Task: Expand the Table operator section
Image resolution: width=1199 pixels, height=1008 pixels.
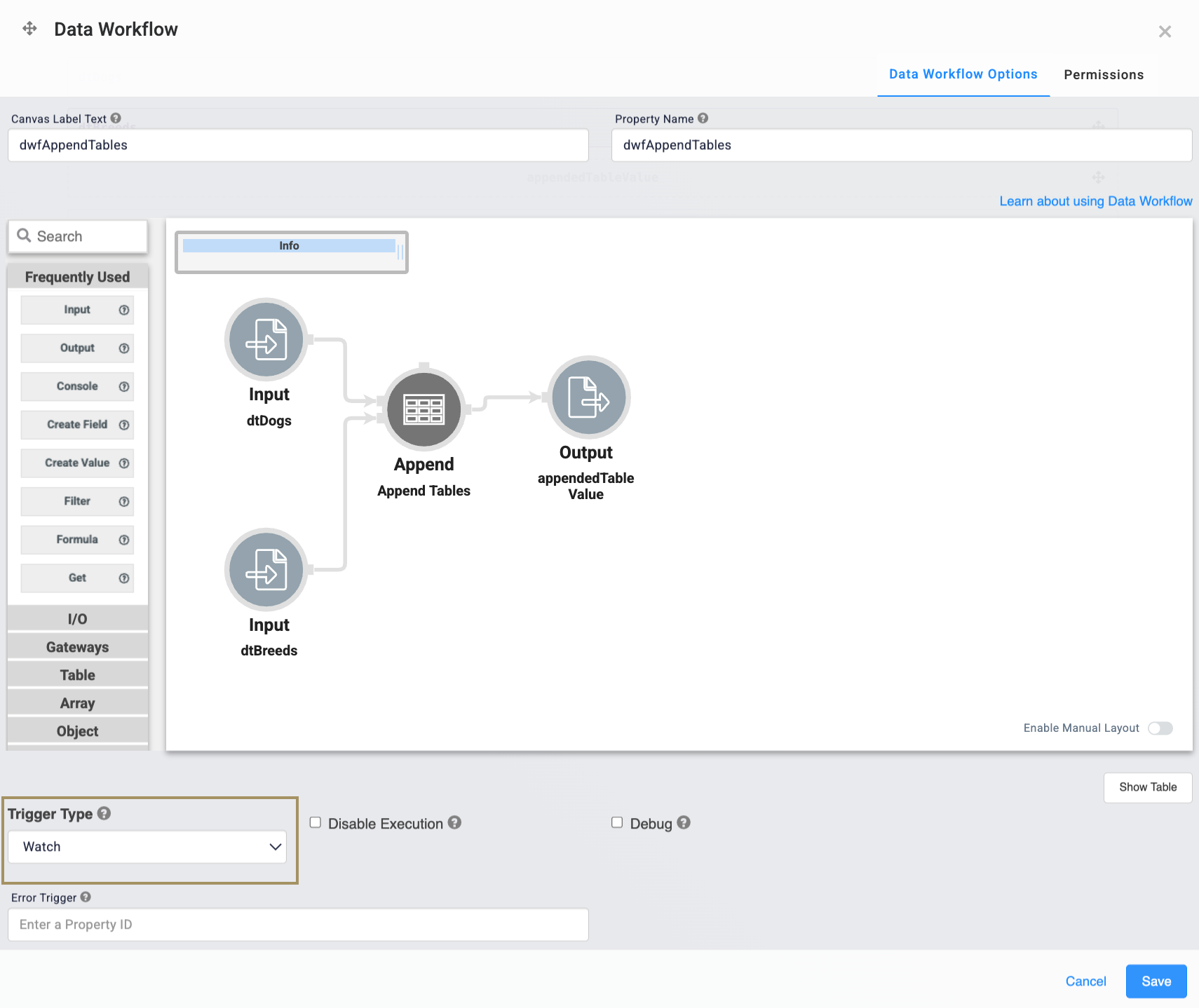Action: (x=77, y=675)
